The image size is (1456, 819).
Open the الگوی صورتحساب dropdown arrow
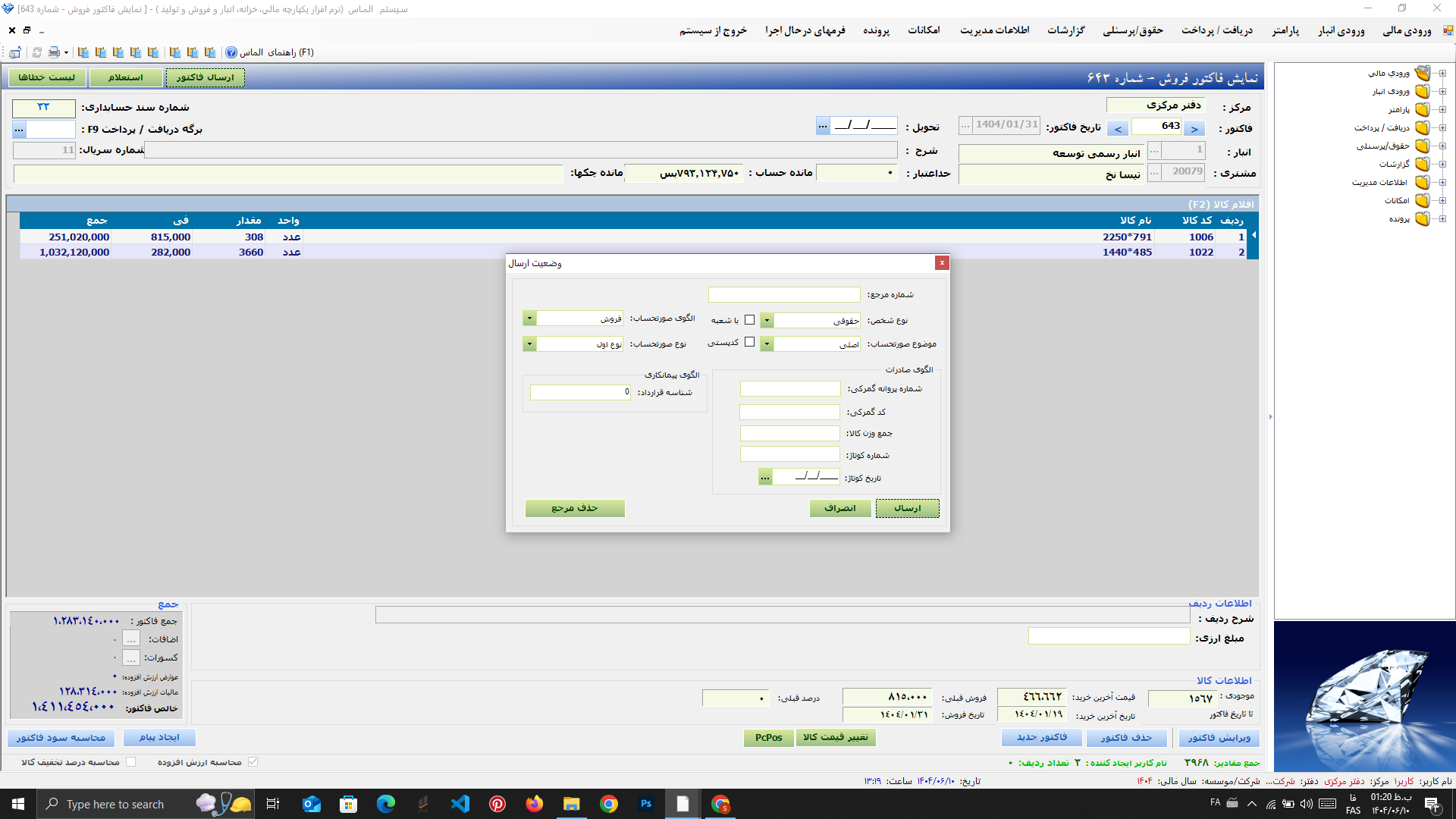529,318
